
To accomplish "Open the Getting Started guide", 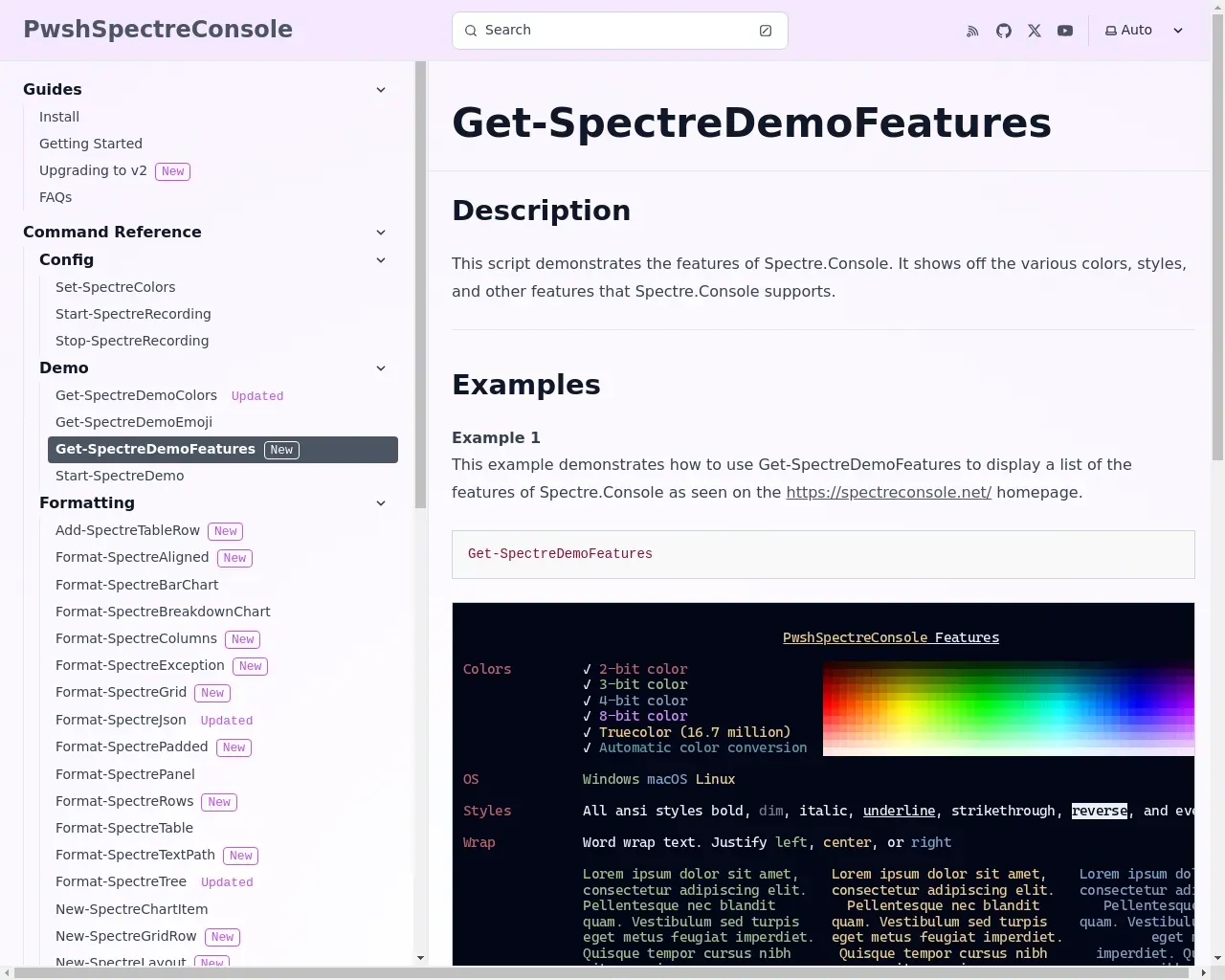I will coord(91,144).
